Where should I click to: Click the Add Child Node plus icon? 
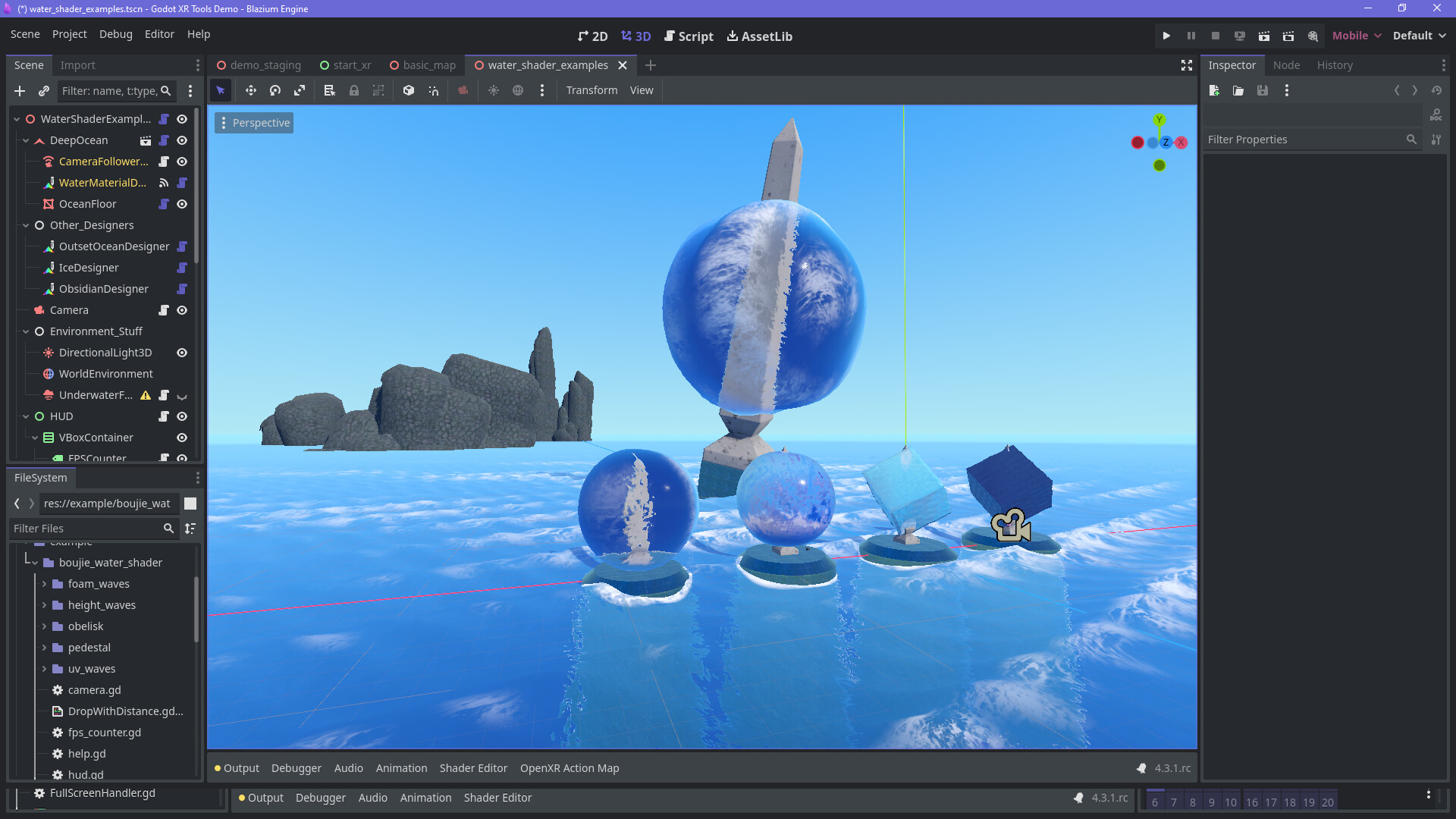(20, 91)
